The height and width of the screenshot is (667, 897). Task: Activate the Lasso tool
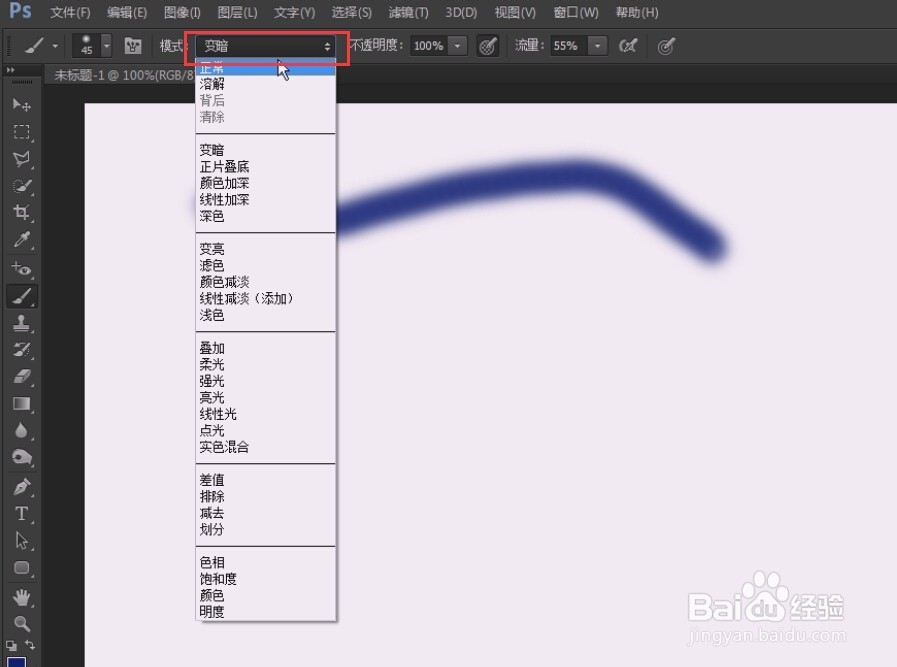point(22,159)
